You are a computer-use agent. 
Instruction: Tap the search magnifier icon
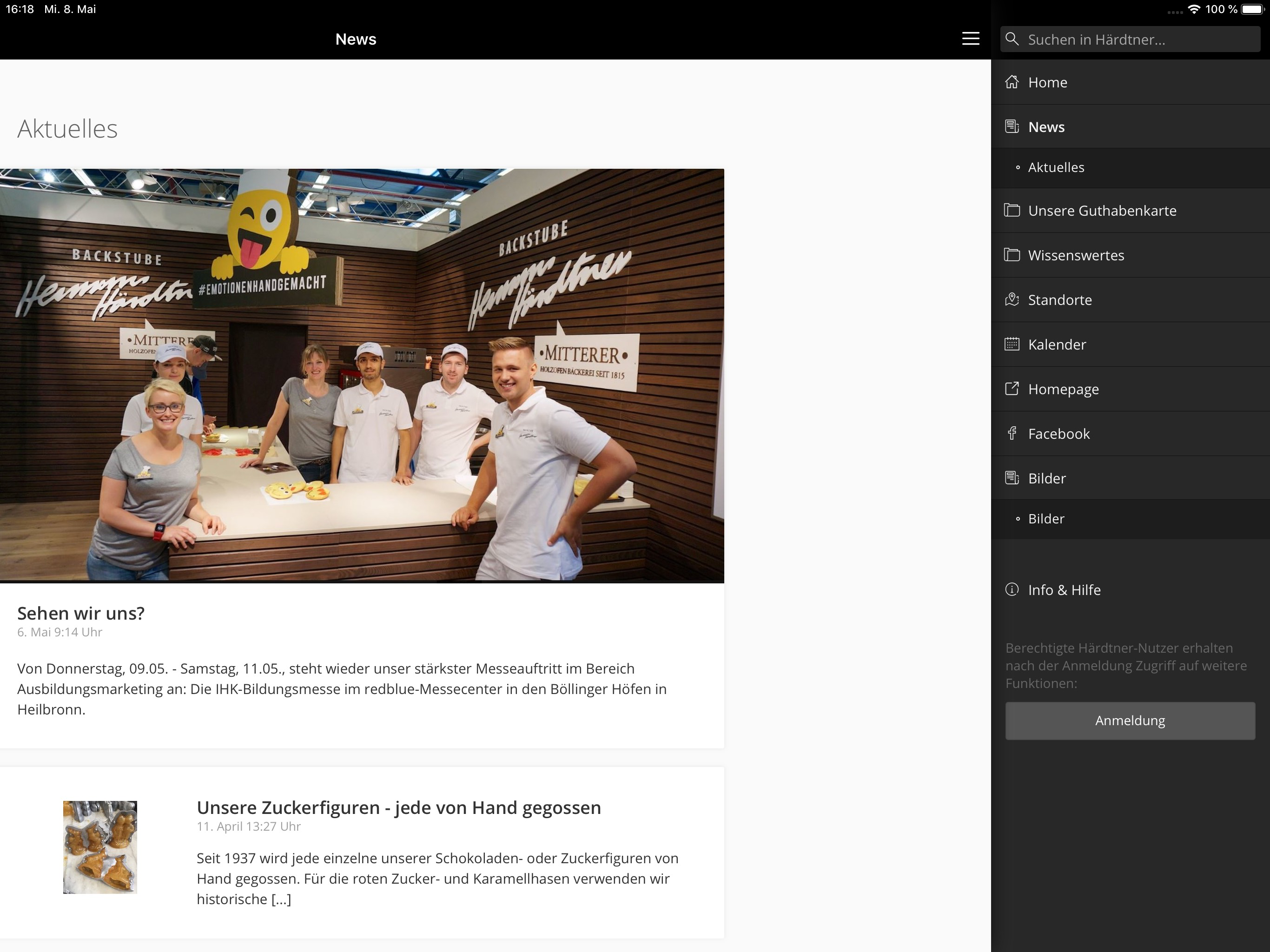point(1012,39)
